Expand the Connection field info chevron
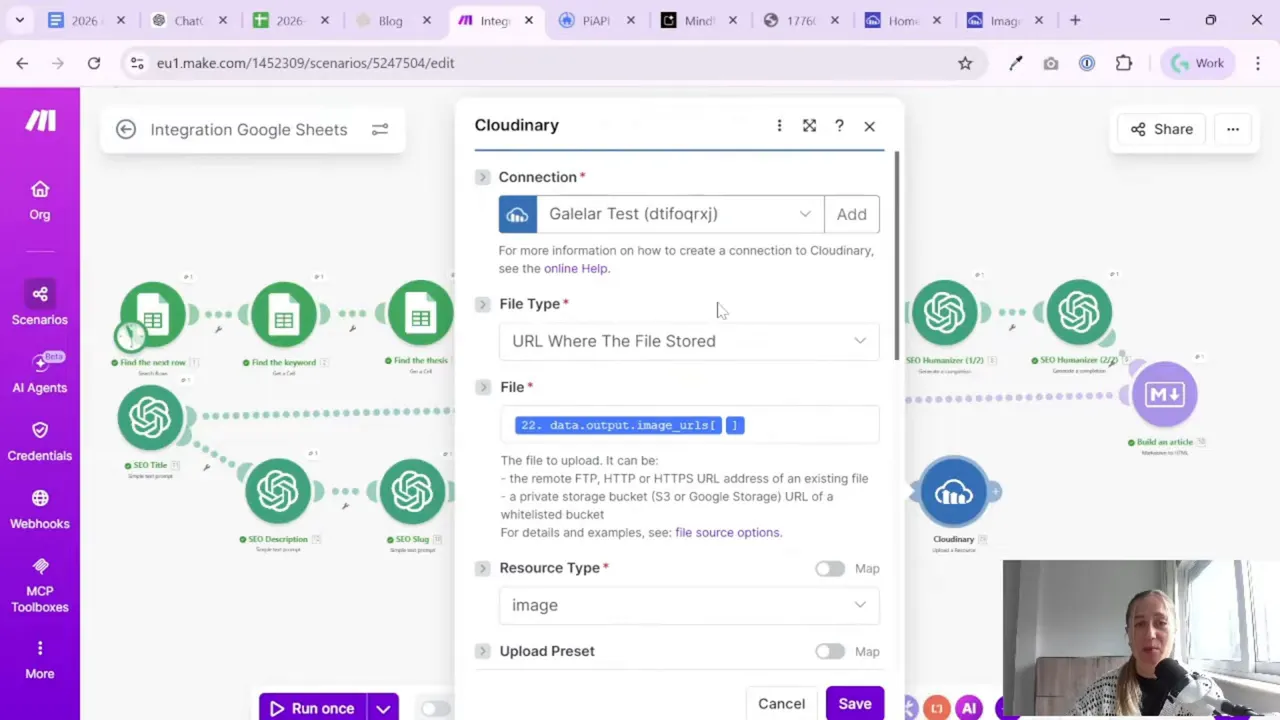 point(483,177)
